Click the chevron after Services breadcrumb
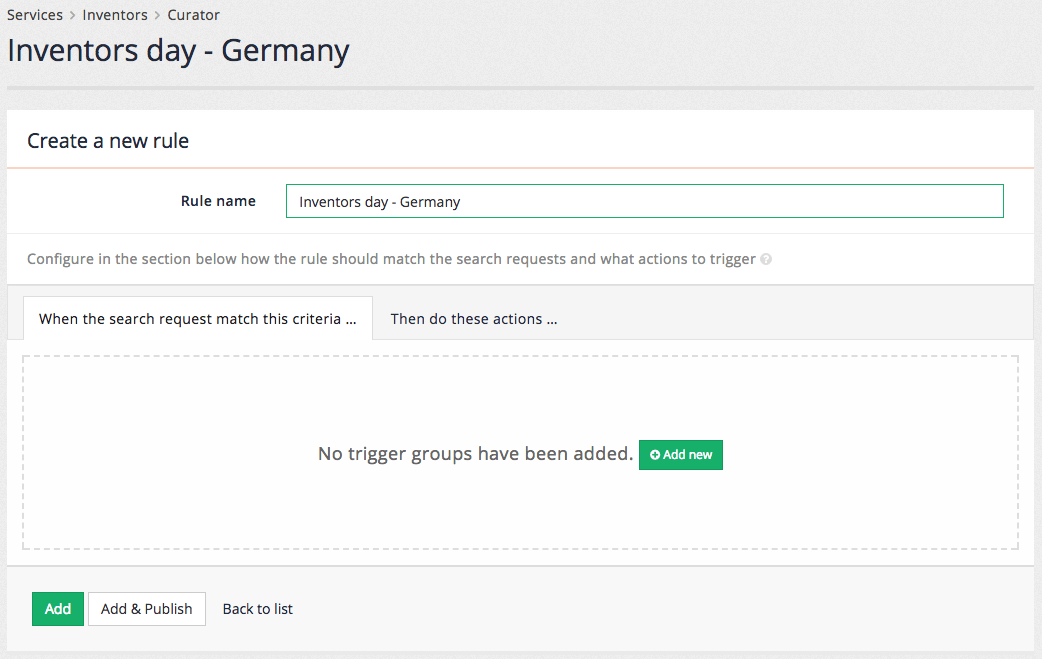Screen dimensions: 1042x659 pyautogui.click(x=71, y=14)
